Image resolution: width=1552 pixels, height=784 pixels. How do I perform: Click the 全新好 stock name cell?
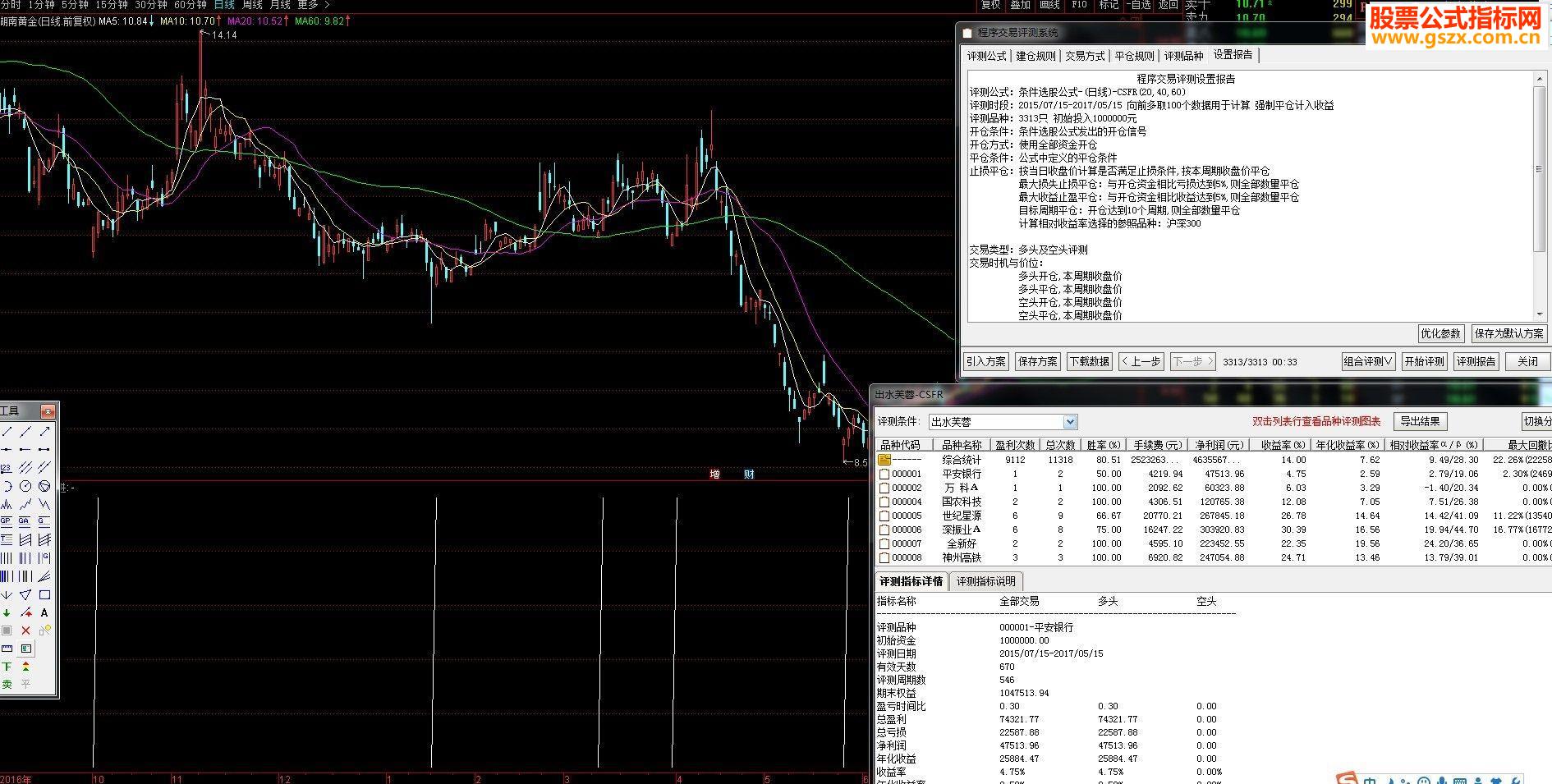tap(962, 543)
